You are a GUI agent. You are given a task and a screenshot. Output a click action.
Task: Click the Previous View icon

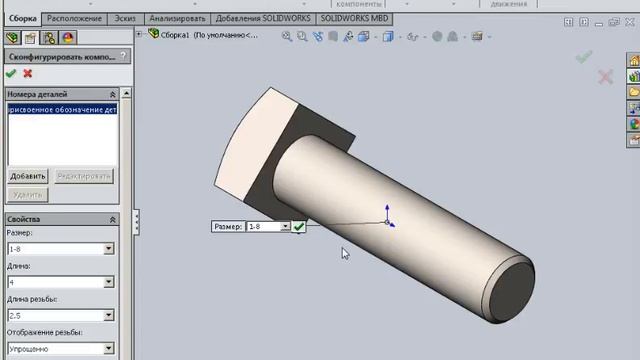tap(318, 36)
